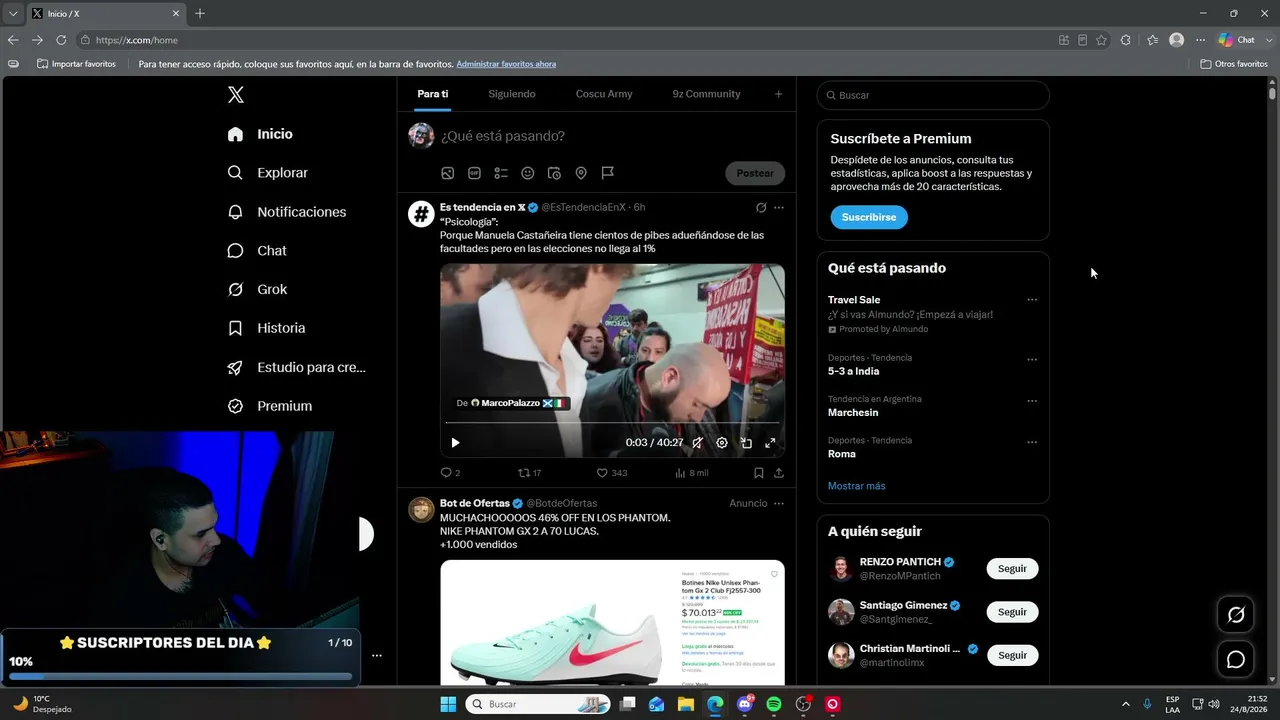Click the Postear button

pyautogui.click(x=755, y=173)
